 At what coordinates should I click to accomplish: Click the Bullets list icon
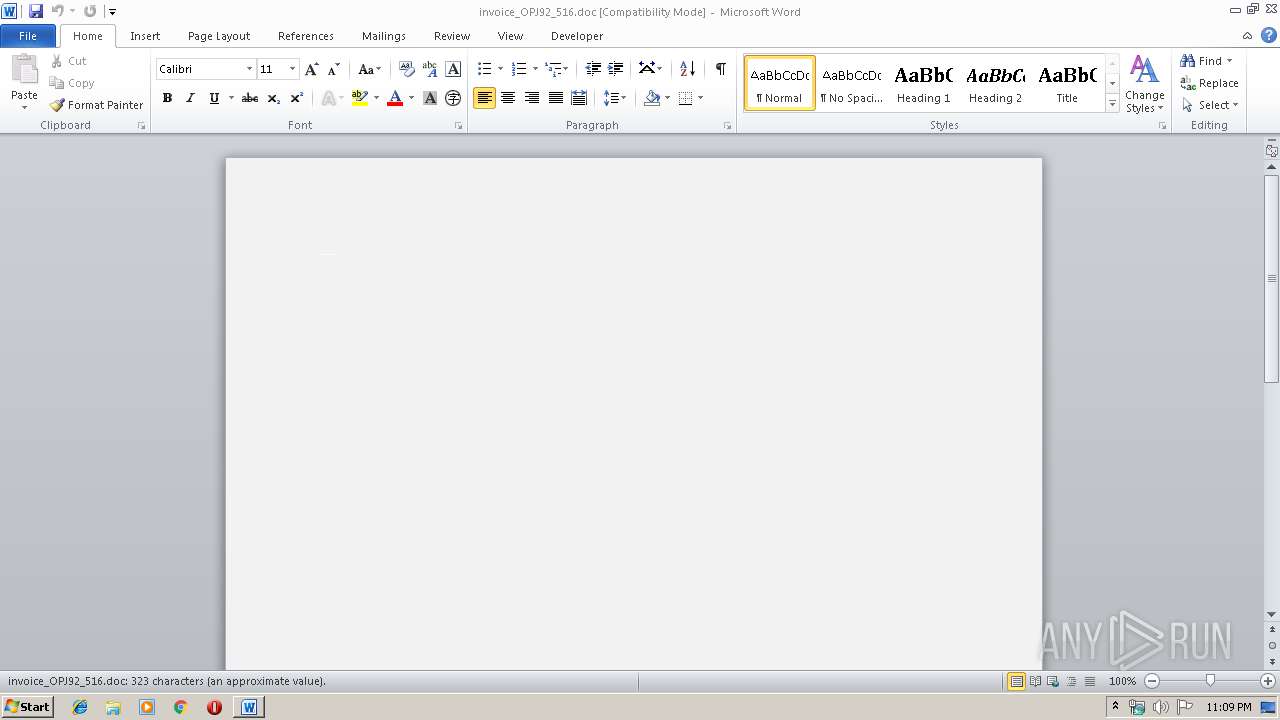click(484, 69)
